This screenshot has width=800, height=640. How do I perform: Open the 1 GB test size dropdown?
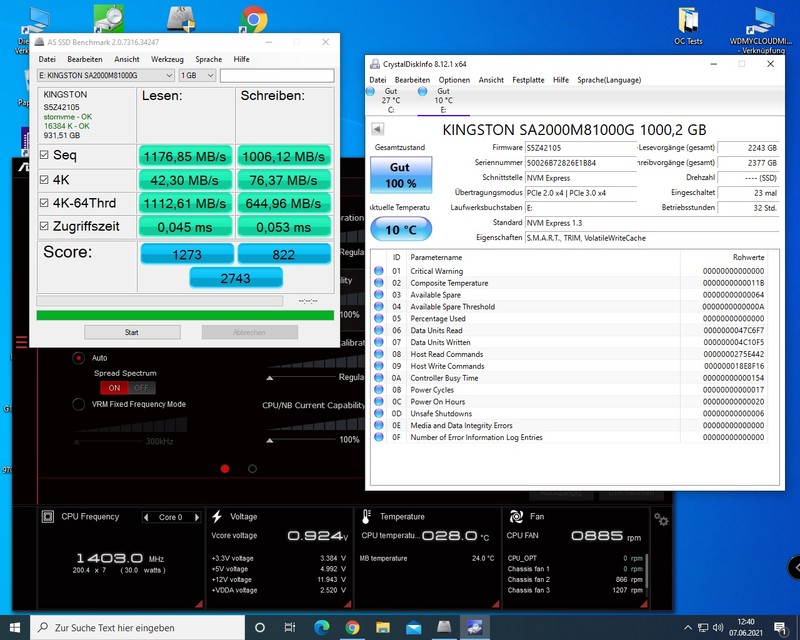[197, 76]
